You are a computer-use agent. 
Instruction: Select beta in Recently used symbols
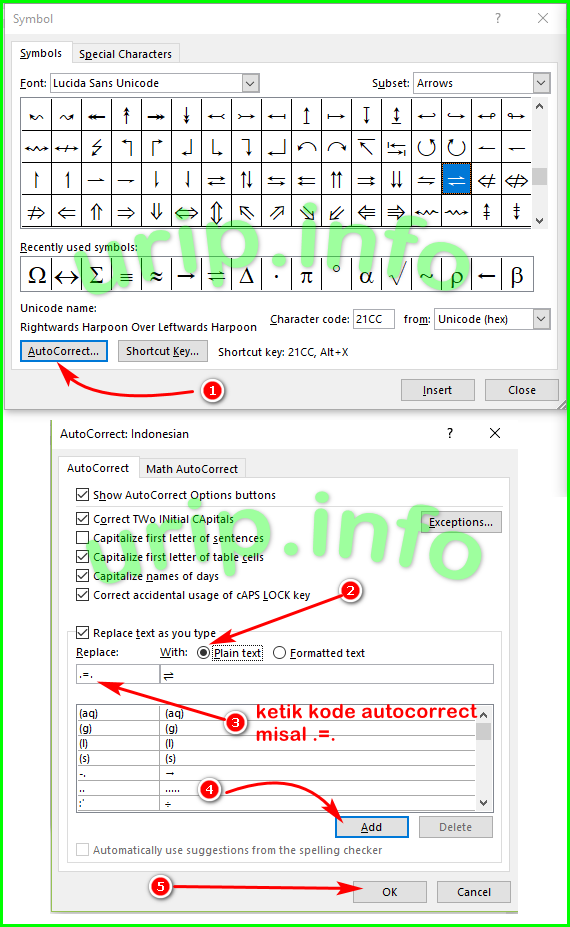(517, 275)
